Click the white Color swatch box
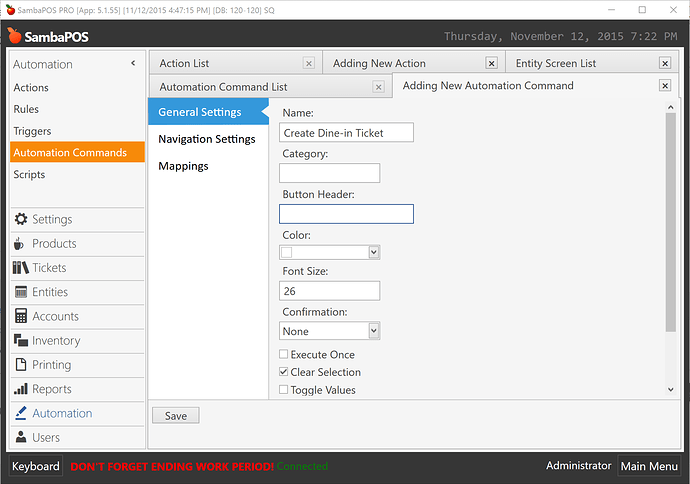Screen dimensions: 690x484 (x=287, y=253)
